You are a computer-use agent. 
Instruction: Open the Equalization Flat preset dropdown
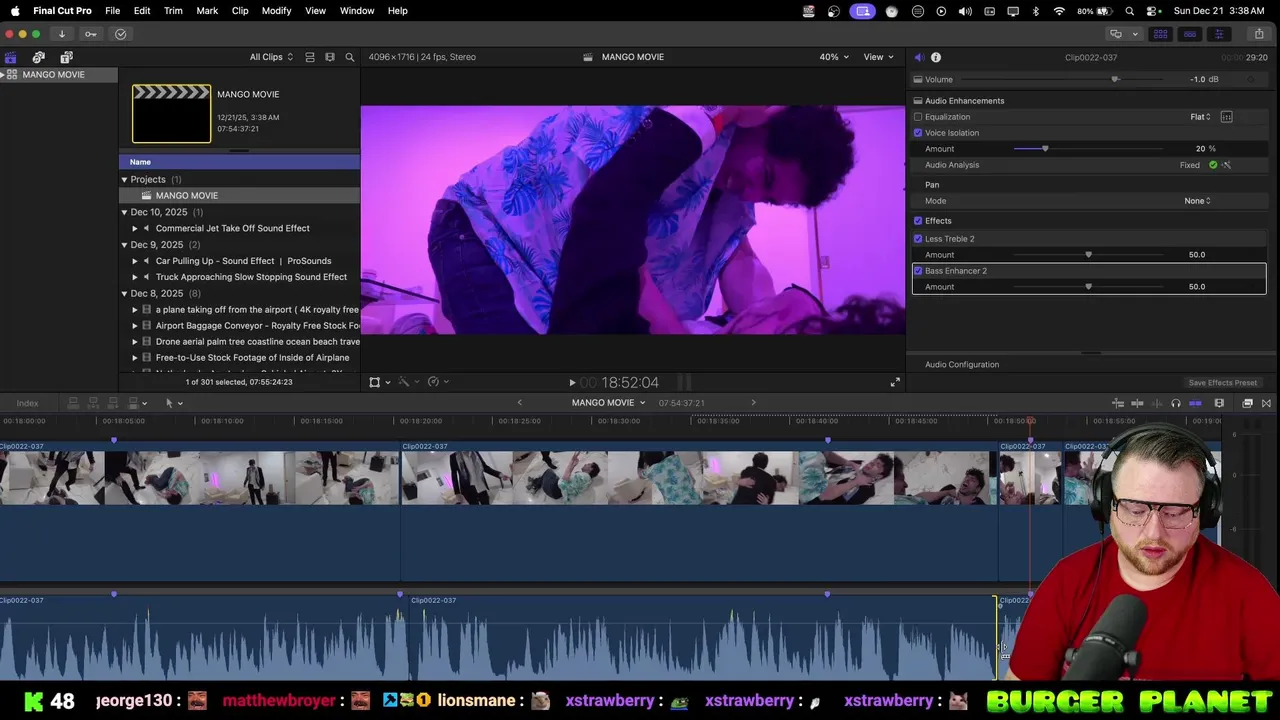click(x=1200, y=117)
